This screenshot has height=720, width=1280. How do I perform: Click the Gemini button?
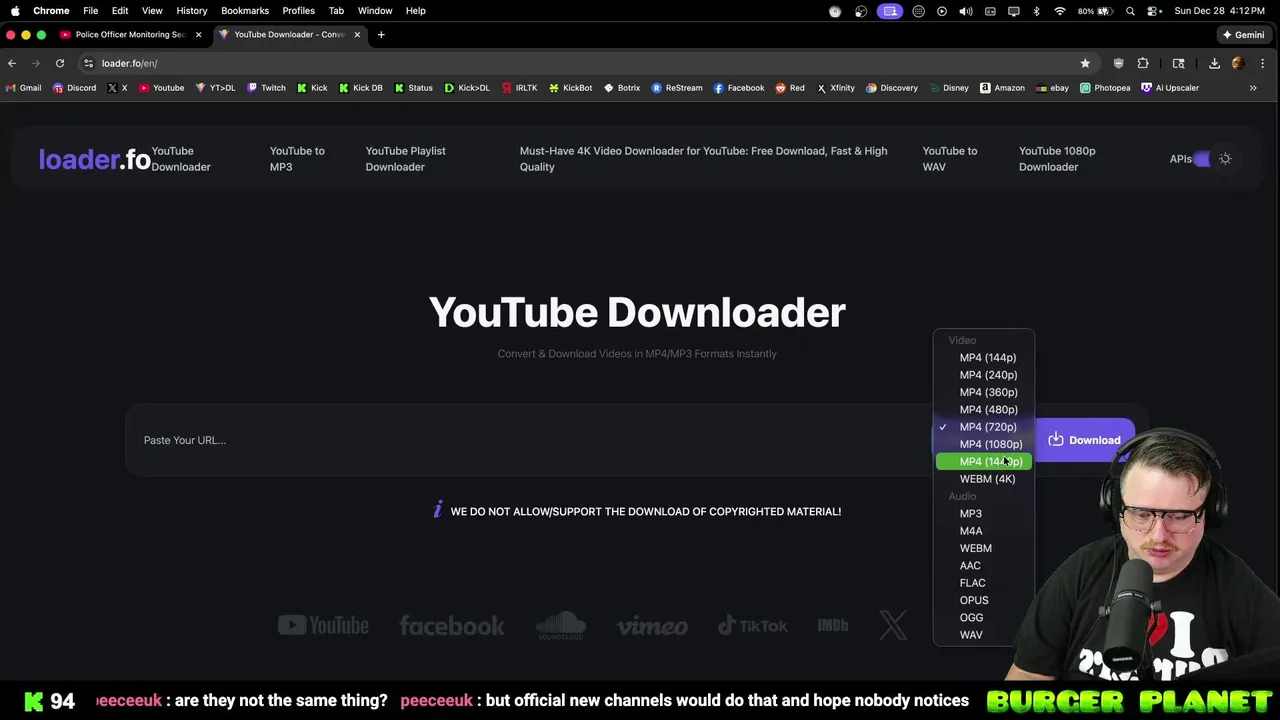point(1244,35)
